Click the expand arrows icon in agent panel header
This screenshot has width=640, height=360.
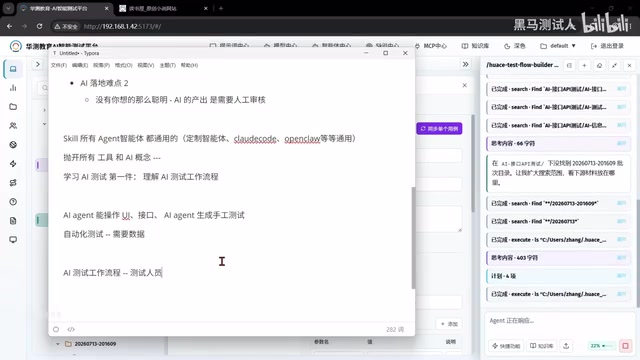coord(614,65)
